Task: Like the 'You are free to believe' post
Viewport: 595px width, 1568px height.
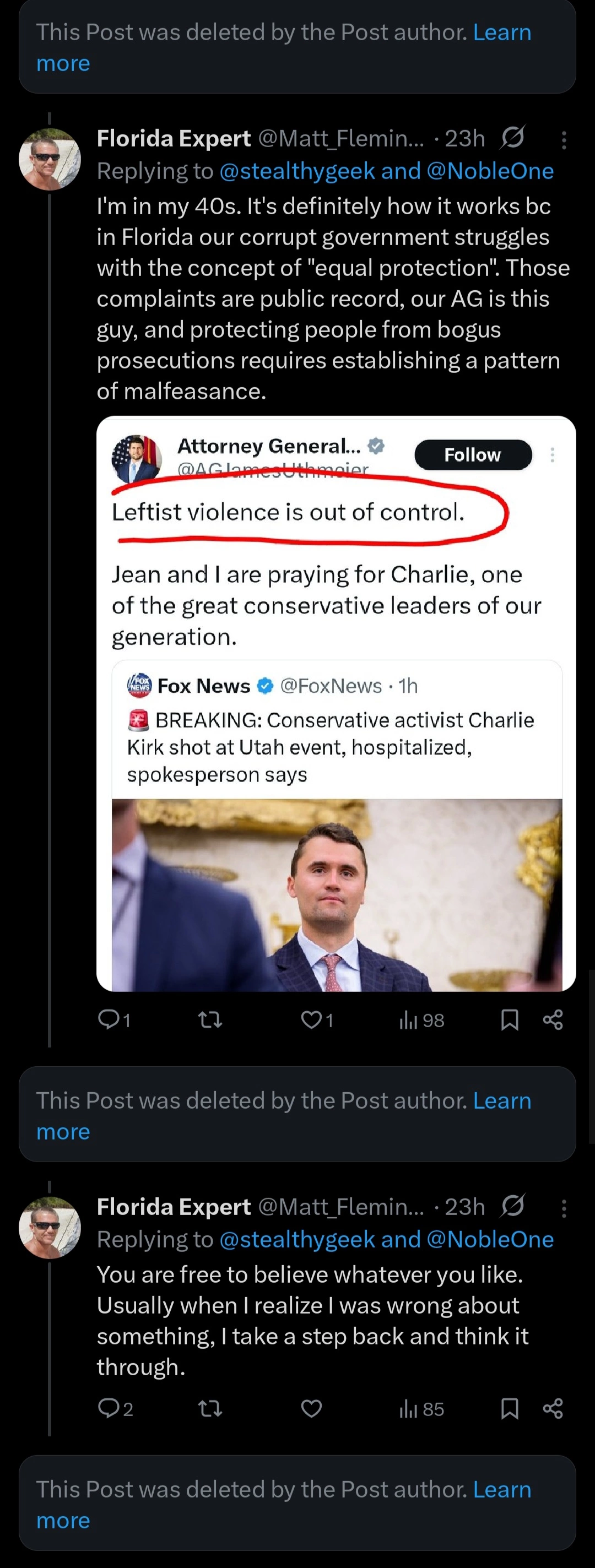Action: tap(311, 1408)
